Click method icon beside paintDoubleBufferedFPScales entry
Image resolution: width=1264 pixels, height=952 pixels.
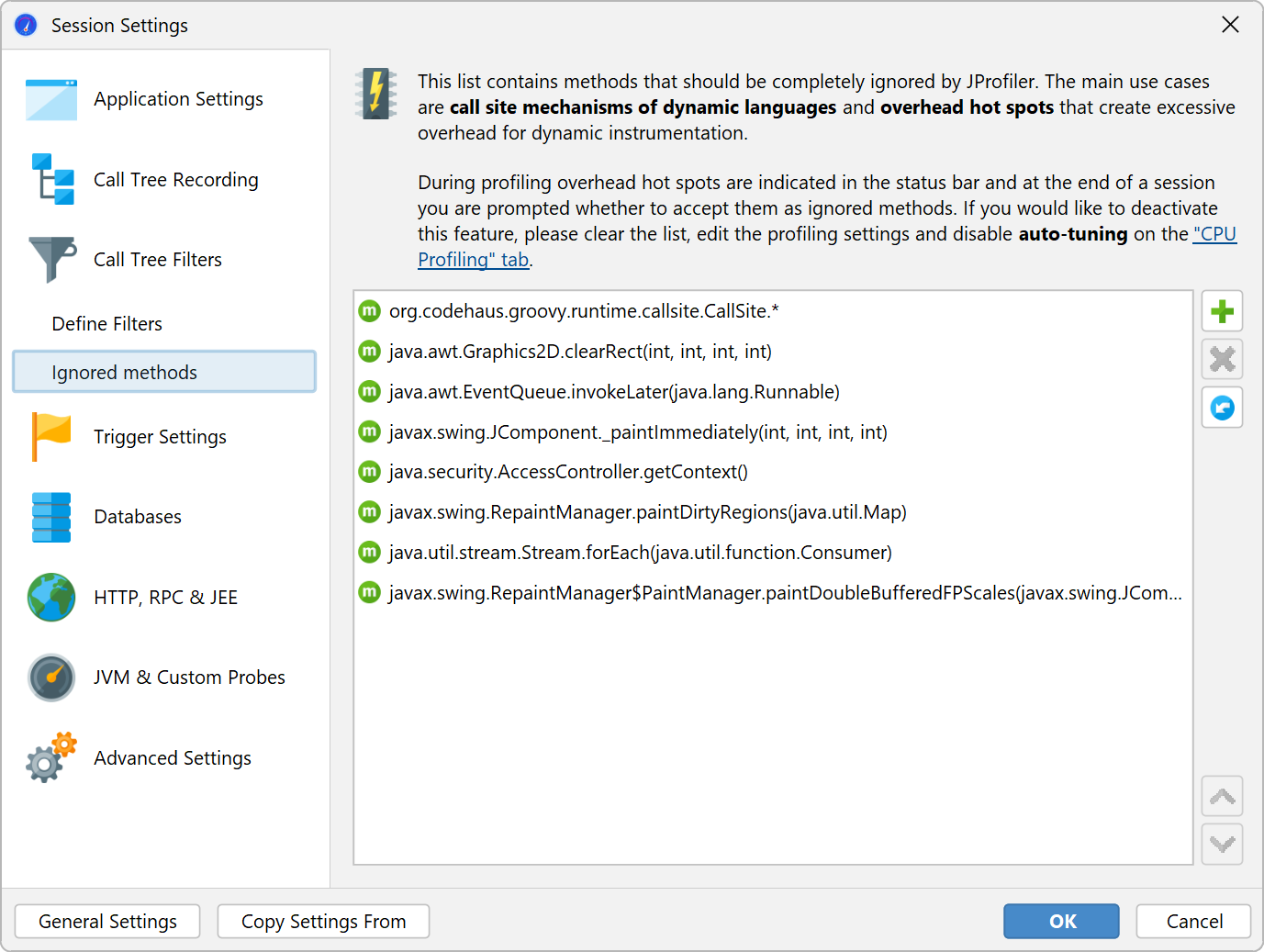pos(369,593)
